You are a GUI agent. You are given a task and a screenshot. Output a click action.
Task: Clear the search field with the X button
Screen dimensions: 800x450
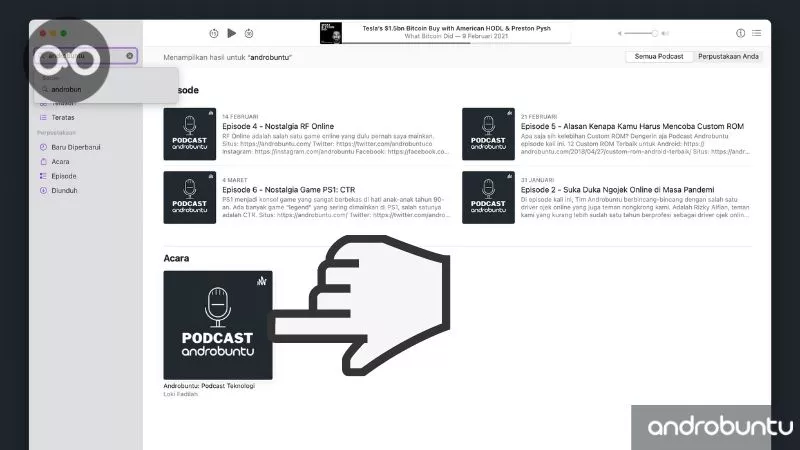tap(130, 56)
